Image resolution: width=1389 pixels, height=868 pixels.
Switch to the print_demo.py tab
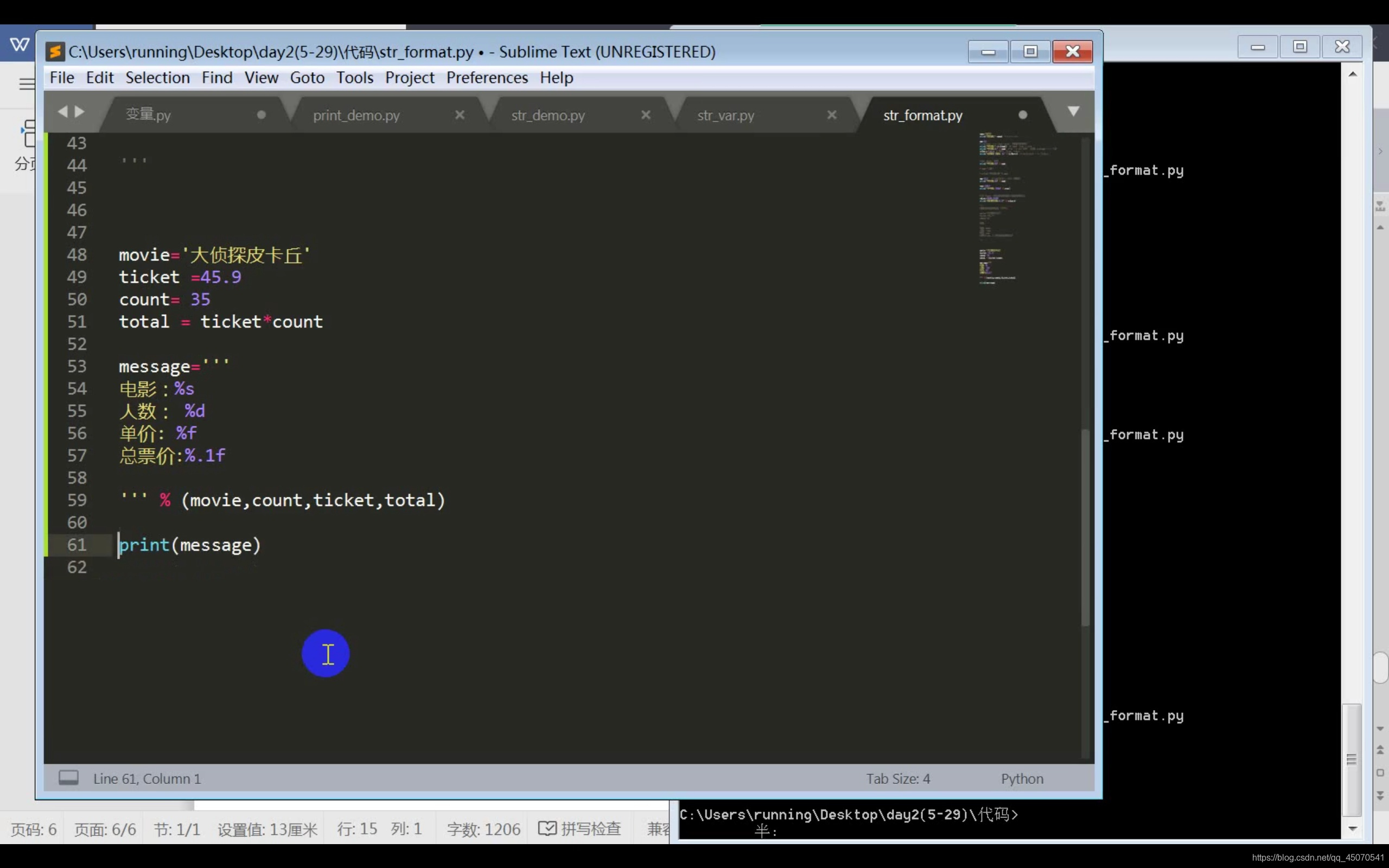click(356, 116)
